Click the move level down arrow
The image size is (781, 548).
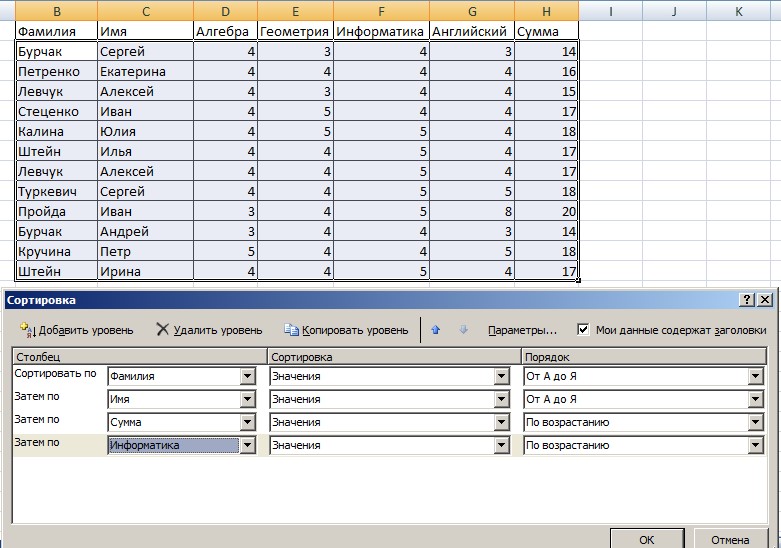(x=463, y=330)
